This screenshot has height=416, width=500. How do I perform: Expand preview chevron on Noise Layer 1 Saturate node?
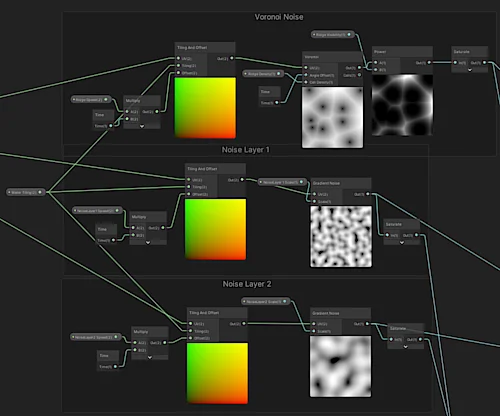point(402,242)
